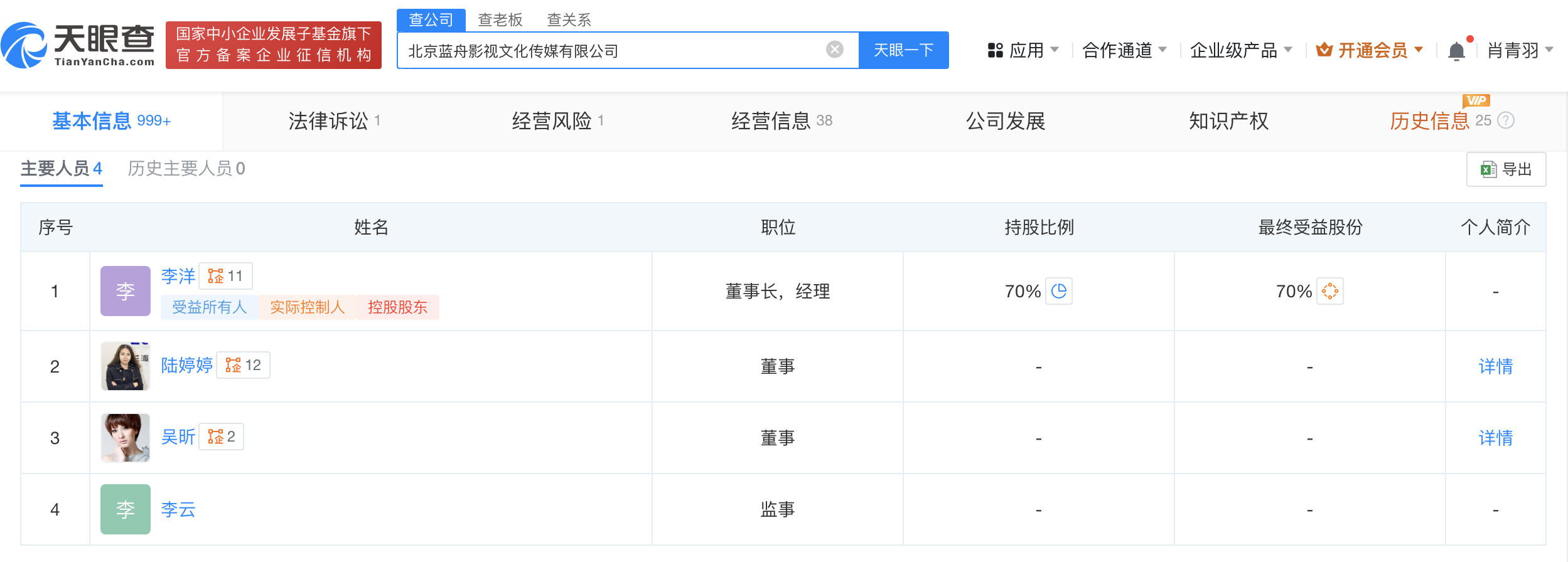Open 陆婷婷's 12 related companies badge
Viewport: 1568px width, 562px height.
[x=243, y=365]
